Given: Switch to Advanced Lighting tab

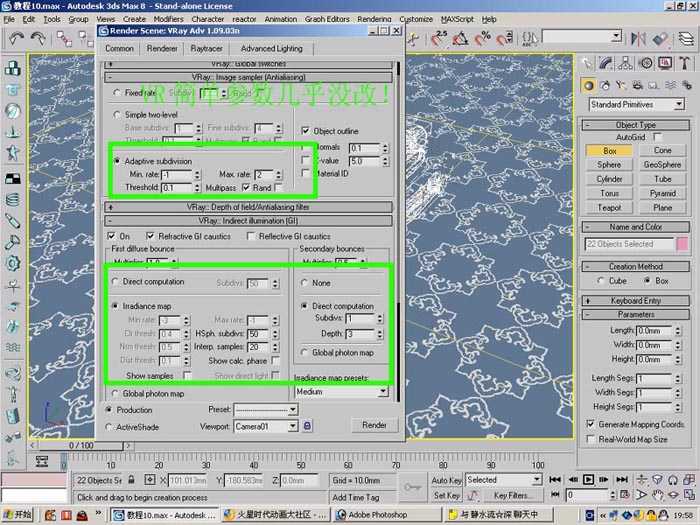Looking at the screenshot, I should tap(271, 48).
